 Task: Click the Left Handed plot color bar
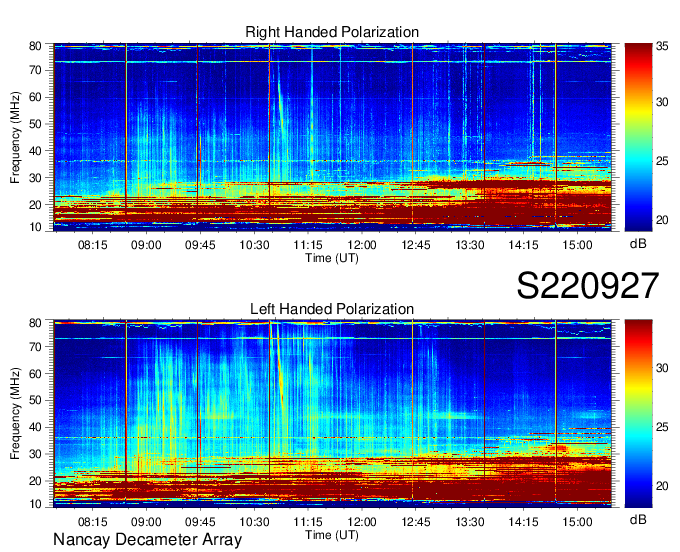pyautogui.click(x=638, y=414)
